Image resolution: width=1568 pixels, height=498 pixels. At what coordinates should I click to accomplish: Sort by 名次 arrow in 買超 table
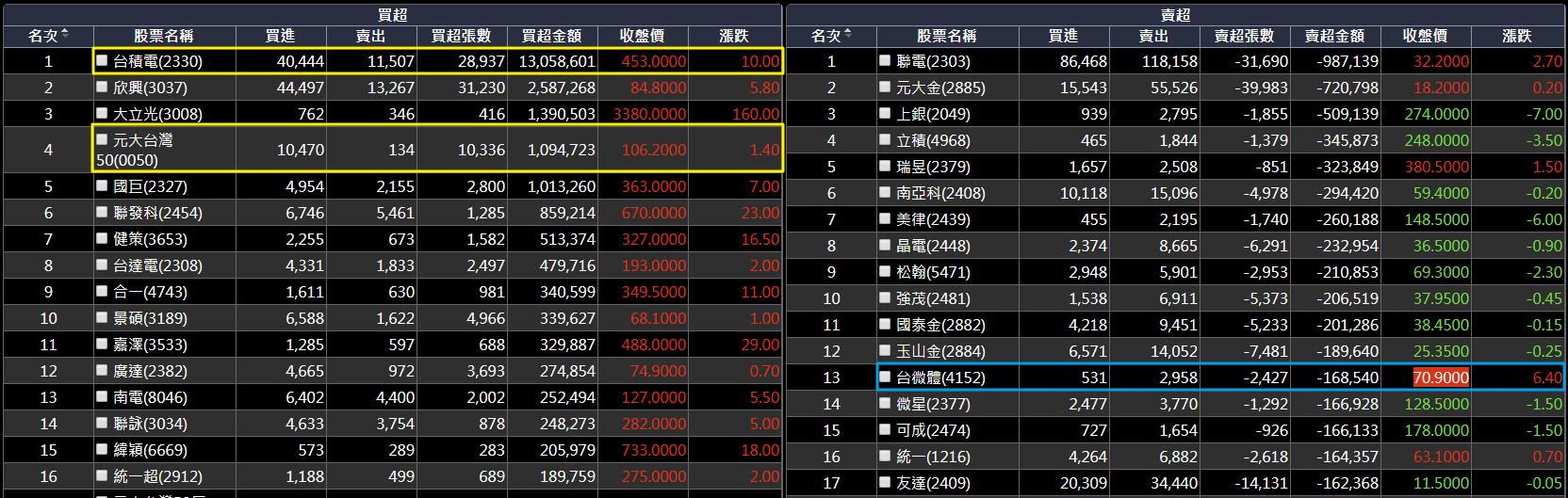click(65, 34)
